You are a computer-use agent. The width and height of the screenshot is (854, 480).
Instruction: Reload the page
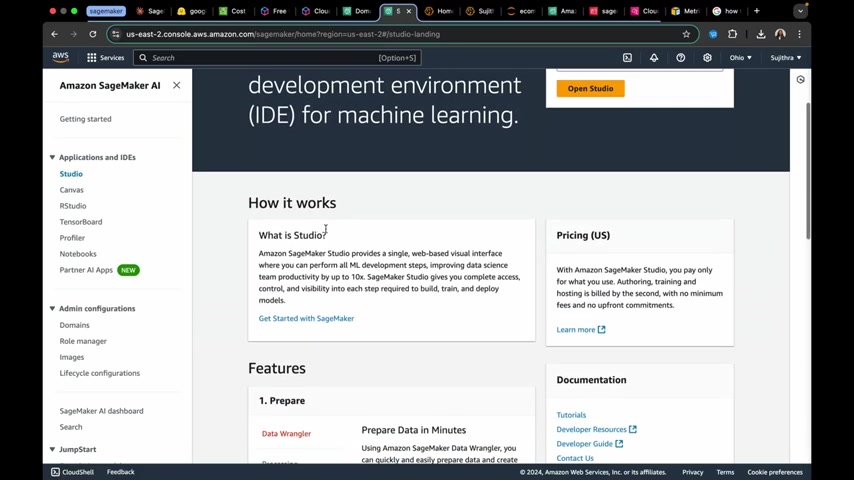(x=93, y=34)
